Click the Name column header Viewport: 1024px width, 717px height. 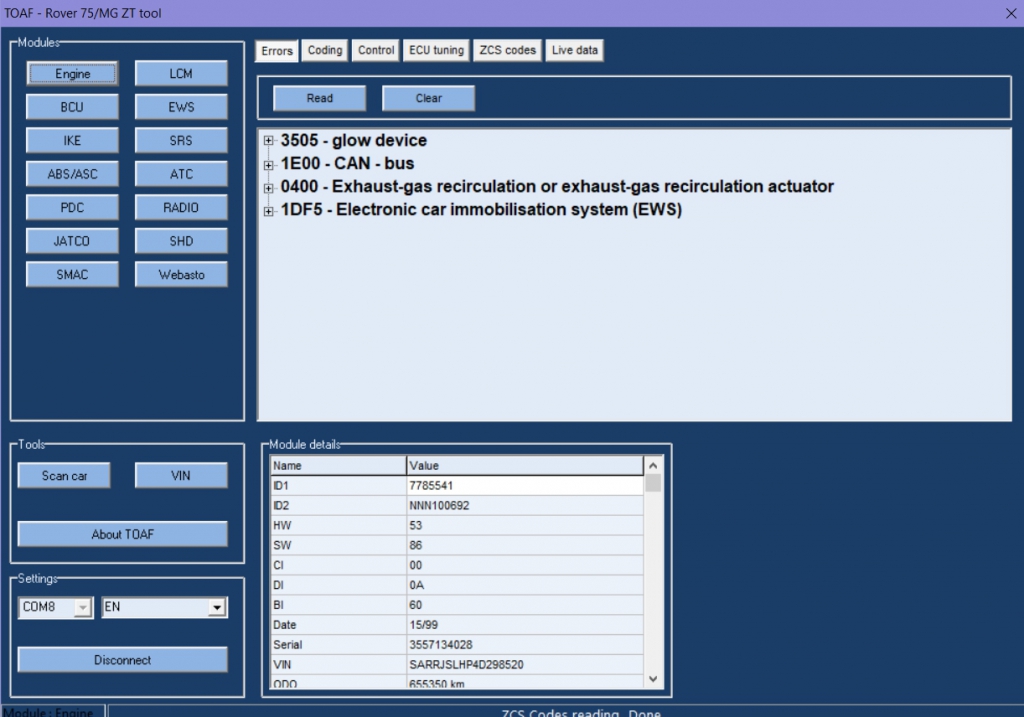pyautogui.click(x=338, y=466)
